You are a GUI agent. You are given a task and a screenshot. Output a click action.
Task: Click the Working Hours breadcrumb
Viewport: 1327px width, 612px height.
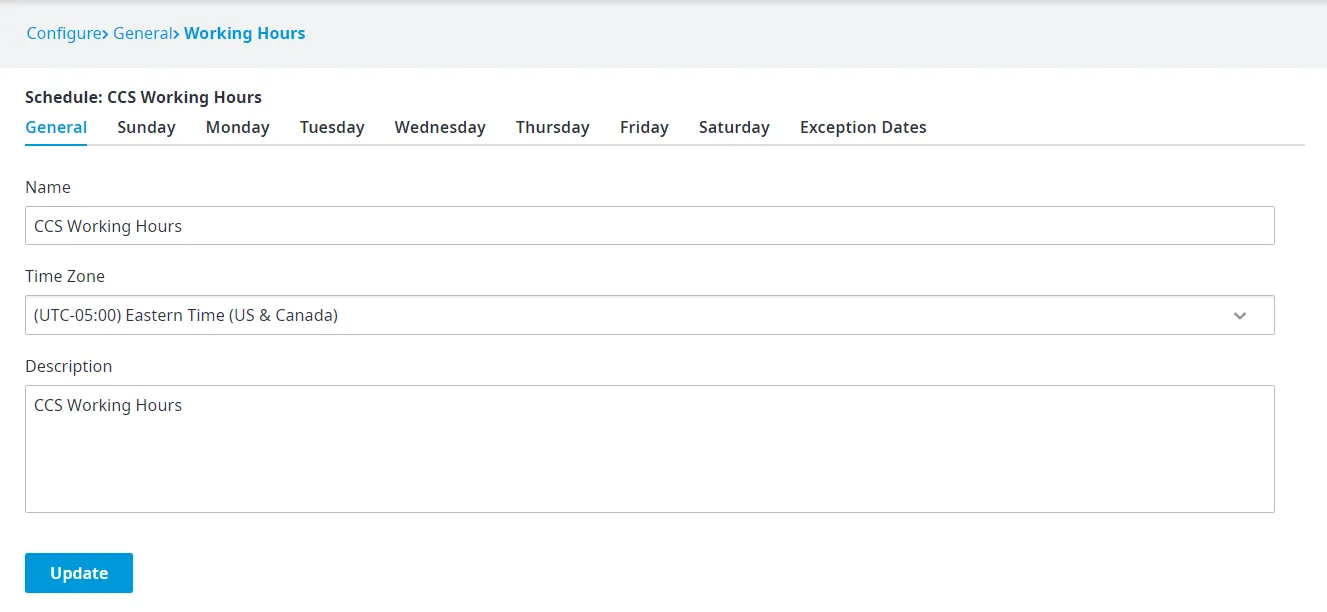tap(245, 33)
